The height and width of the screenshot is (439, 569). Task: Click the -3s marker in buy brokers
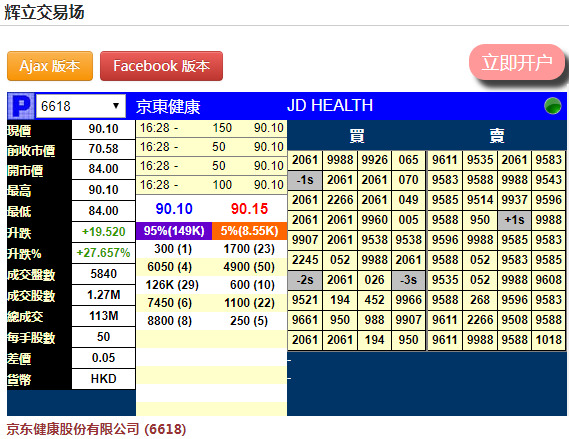[x=409, y=280]
